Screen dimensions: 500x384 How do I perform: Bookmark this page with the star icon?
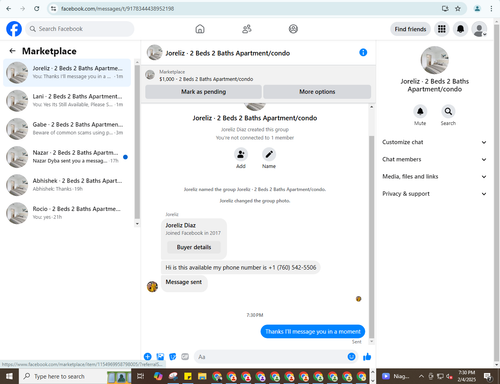[458, 9]
